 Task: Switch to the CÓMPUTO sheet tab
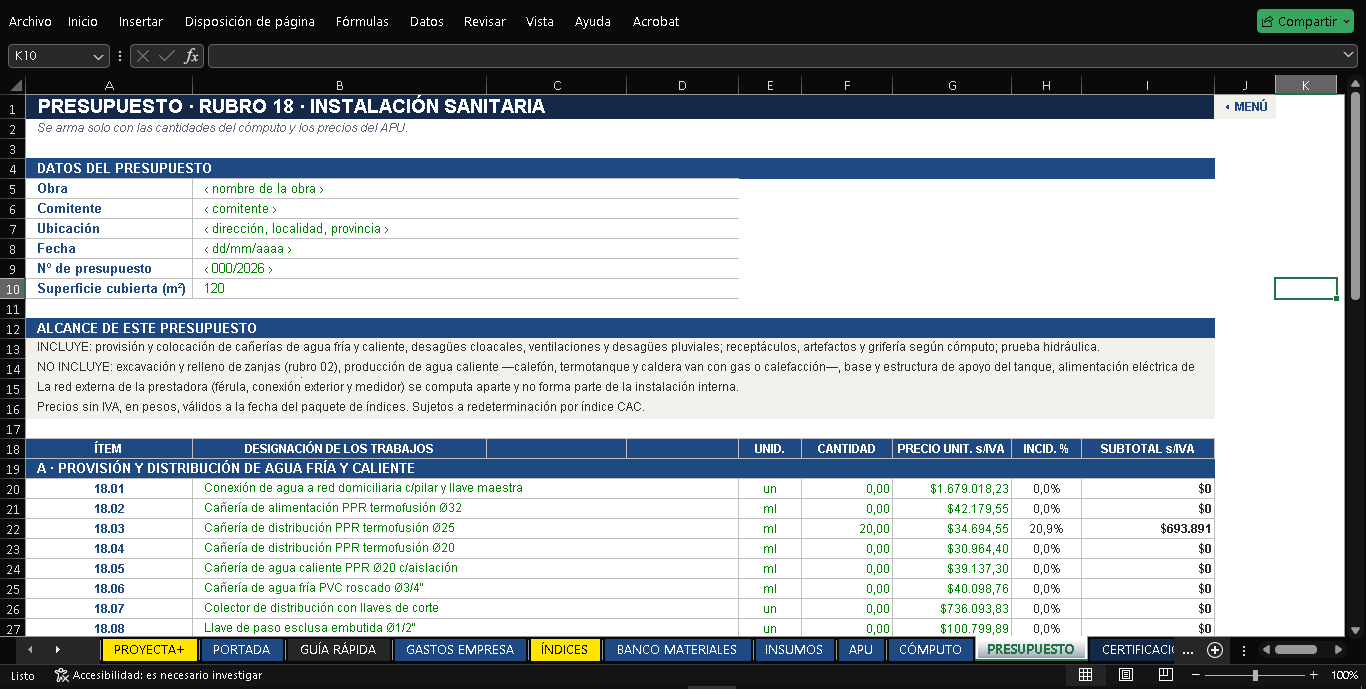pos(930,650)
